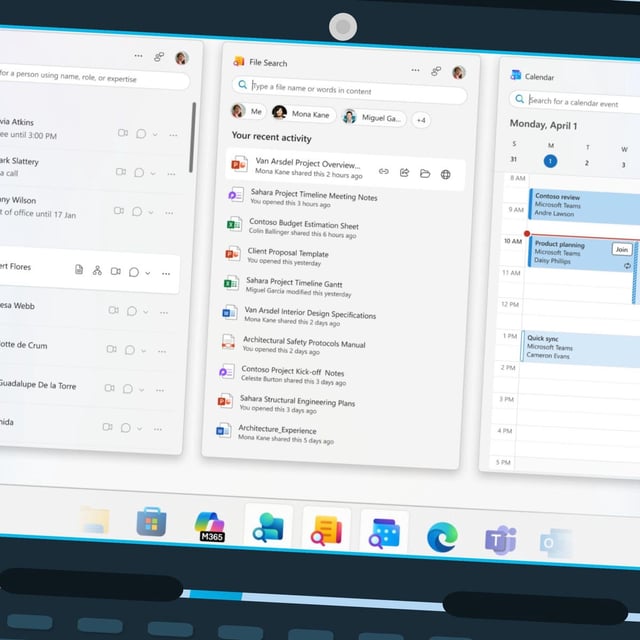Open Microsoft Teams from taskbar

tap(500, 540)
